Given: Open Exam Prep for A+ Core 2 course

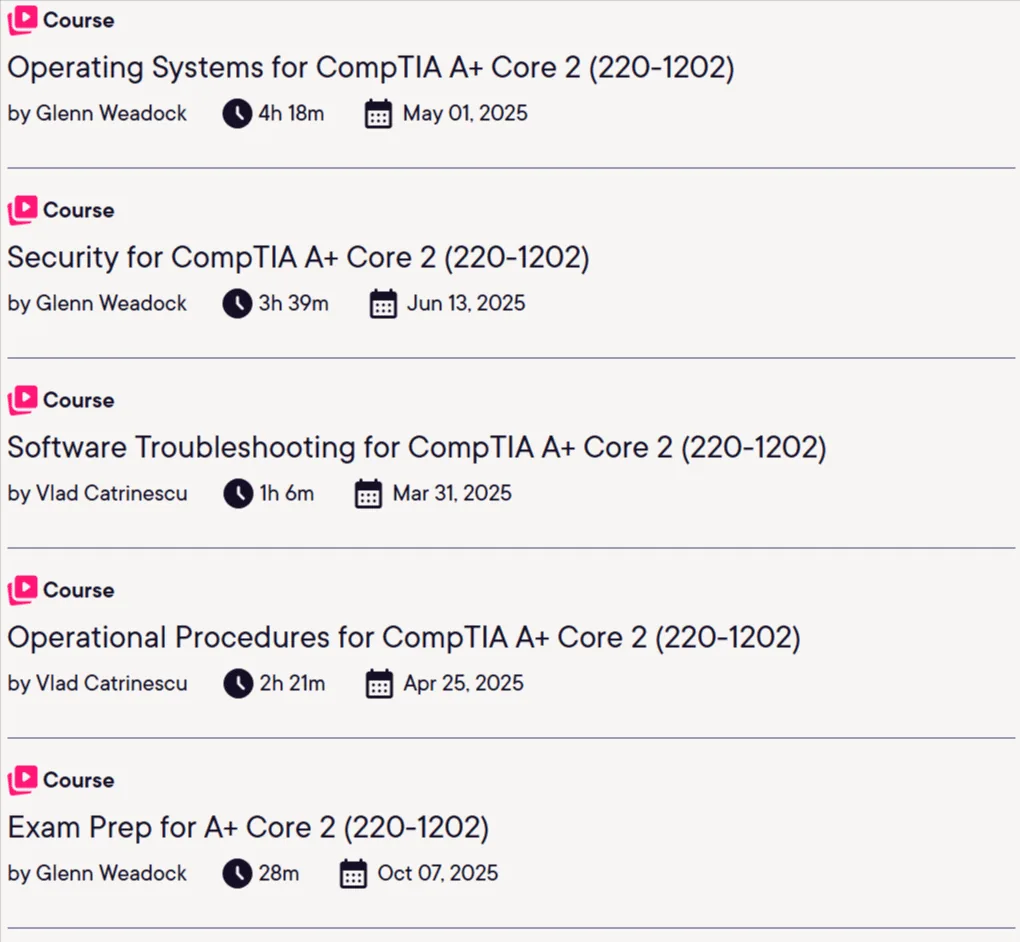Looking at the screenshot, I should point(248,828).
